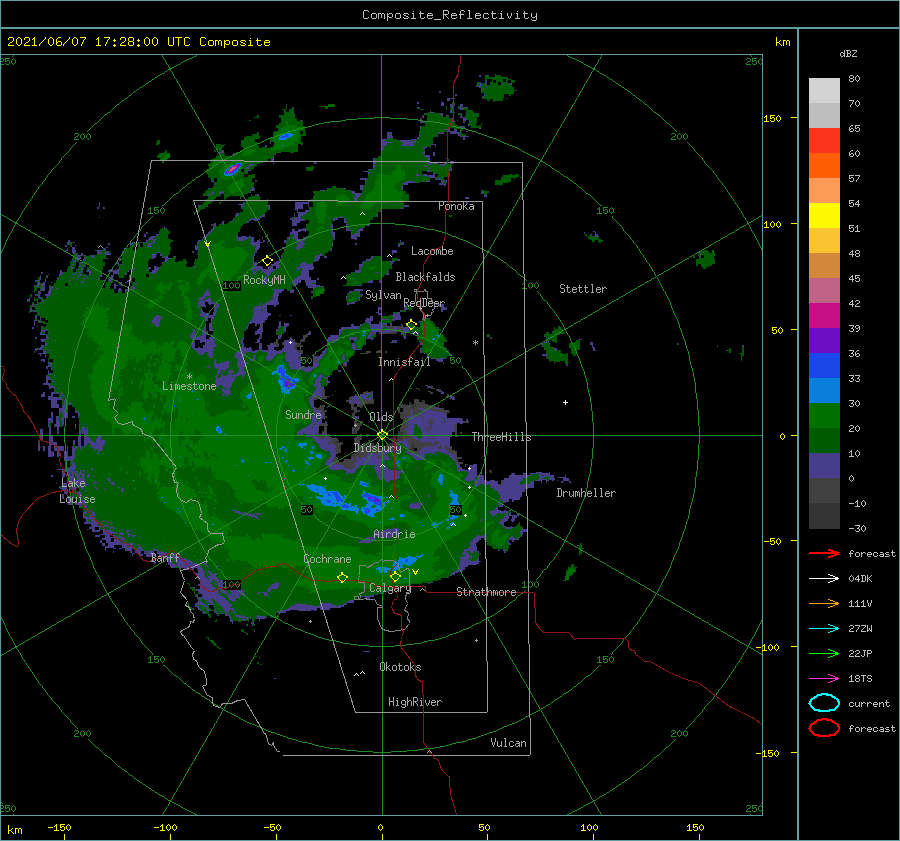Click the red forecast ellipse legend icon
Image resolution: width=900 pixels, height=841 pixels.
tap(824, 728)
